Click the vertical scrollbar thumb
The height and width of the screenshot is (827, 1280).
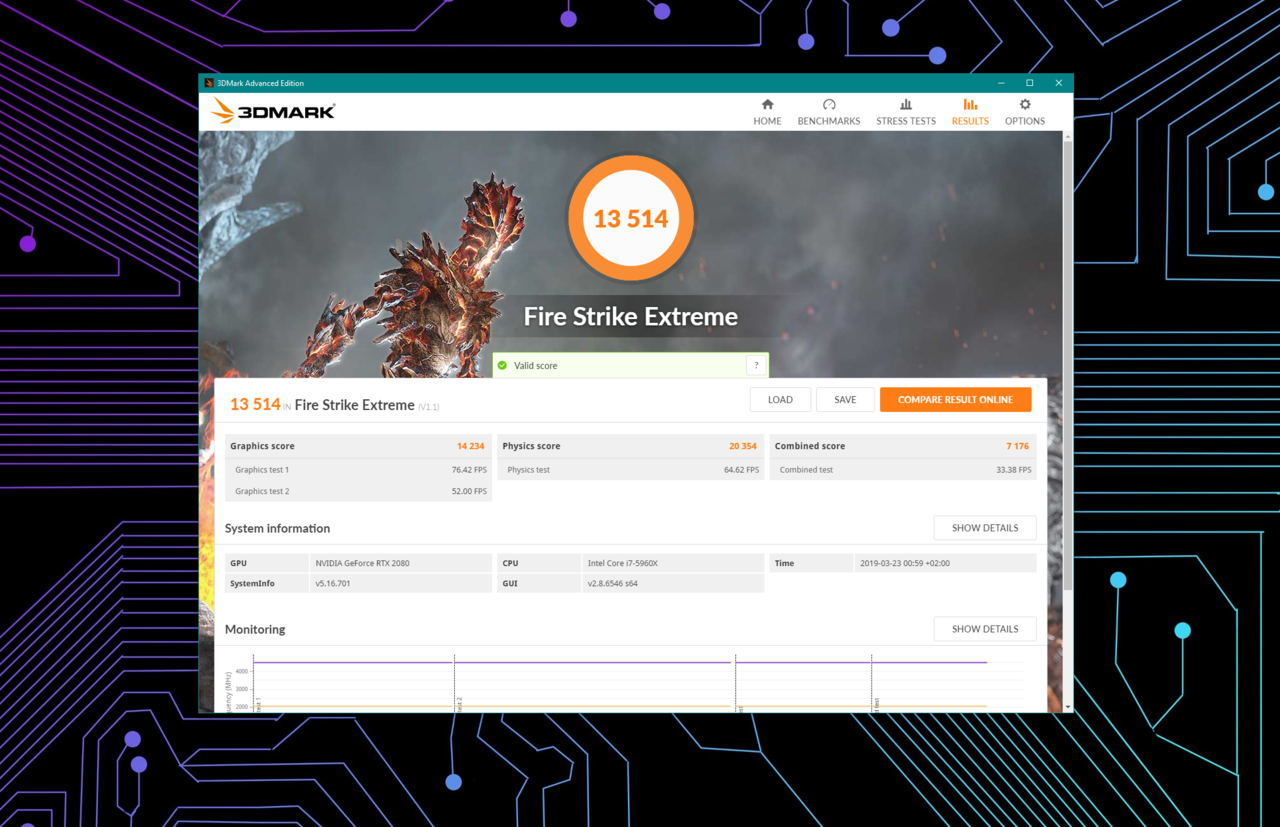(1068, 365)
